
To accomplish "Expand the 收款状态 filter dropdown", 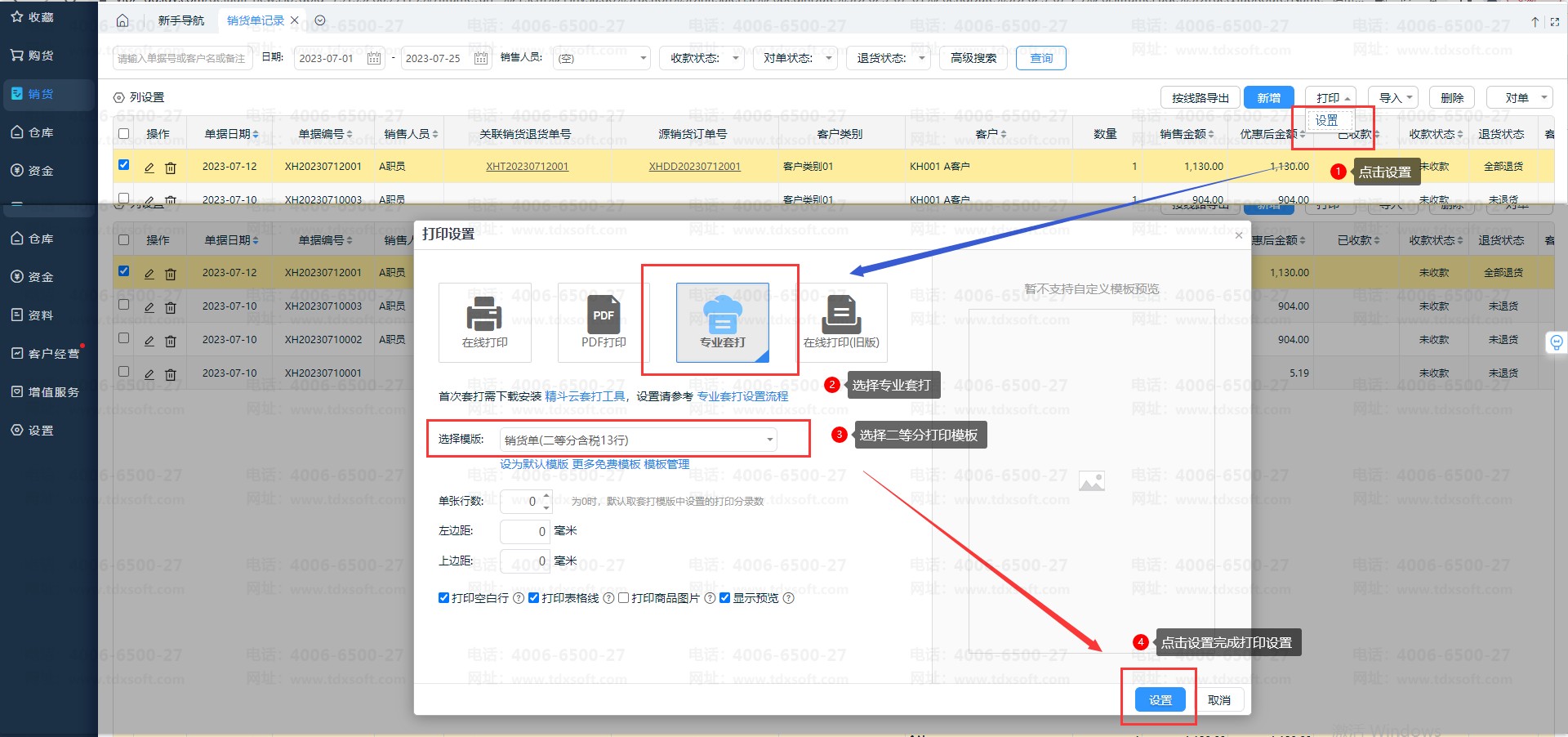I will [x=701, y=58].
